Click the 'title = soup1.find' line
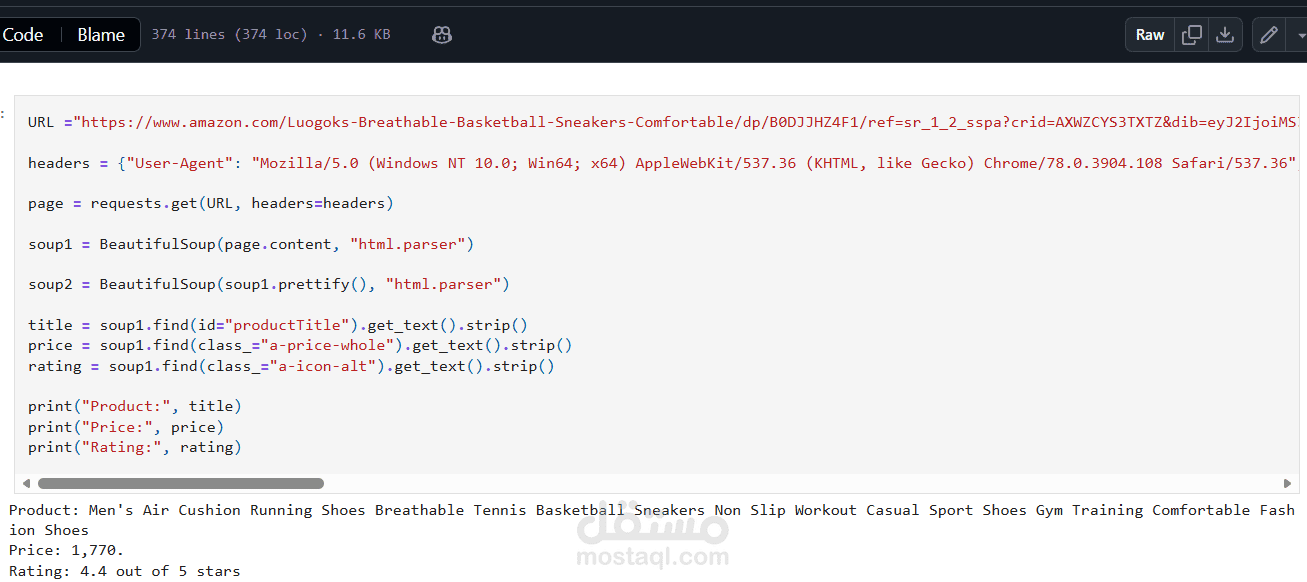 coord(278,325)
